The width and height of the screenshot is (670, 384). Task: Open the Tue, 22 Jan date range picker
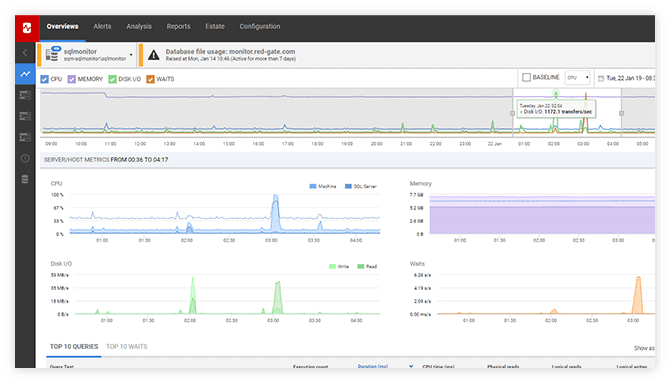coord(626,78)
